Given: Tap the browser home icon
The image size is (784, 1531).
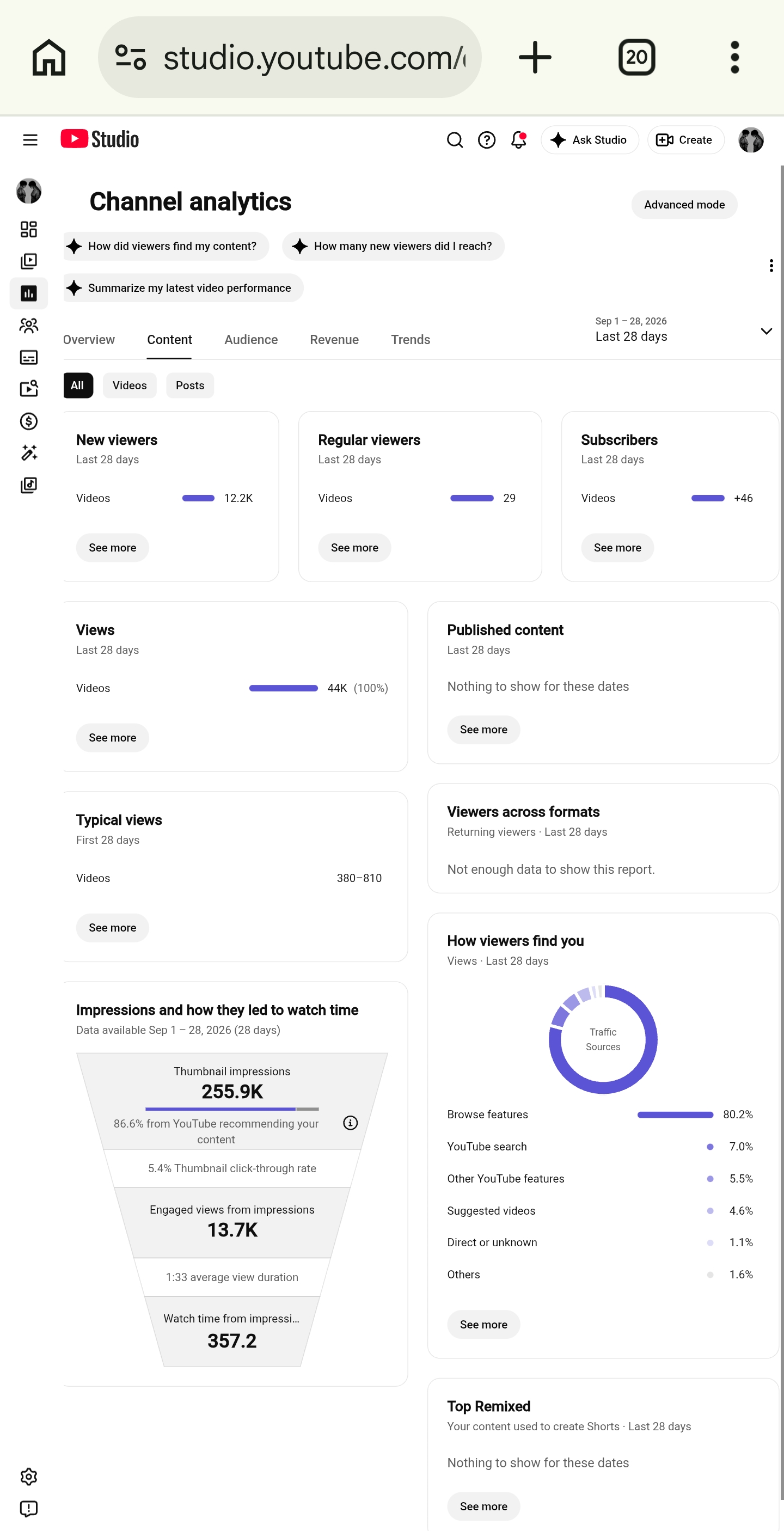Looking at the screenshot, I should [49, 58].
